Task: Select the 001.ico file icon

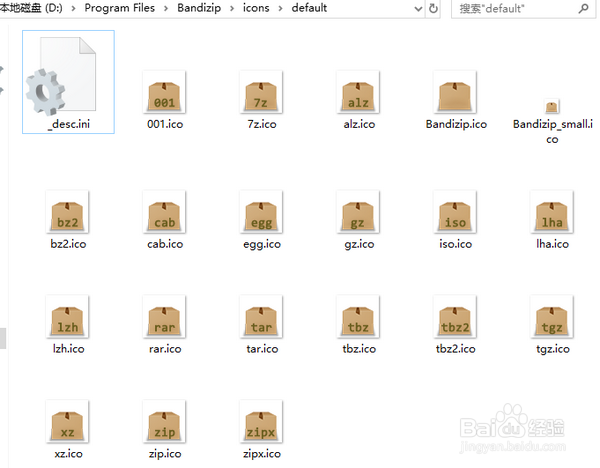Action: pos(164,92)
